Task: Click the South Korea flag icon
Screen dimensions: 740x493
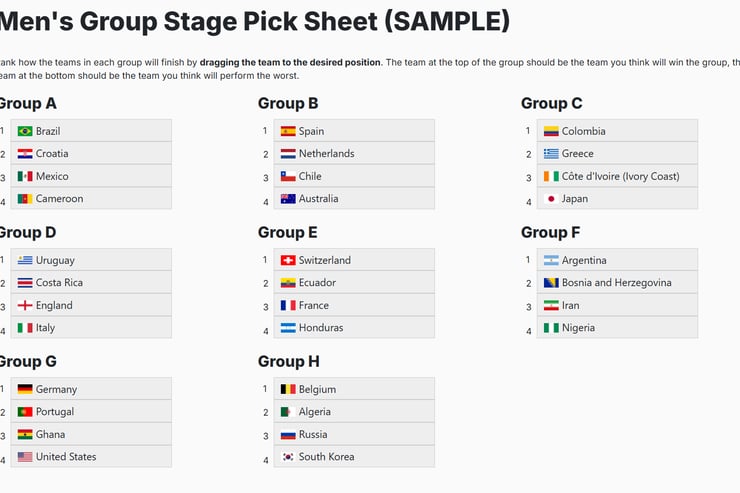Action: click(288, 457)
